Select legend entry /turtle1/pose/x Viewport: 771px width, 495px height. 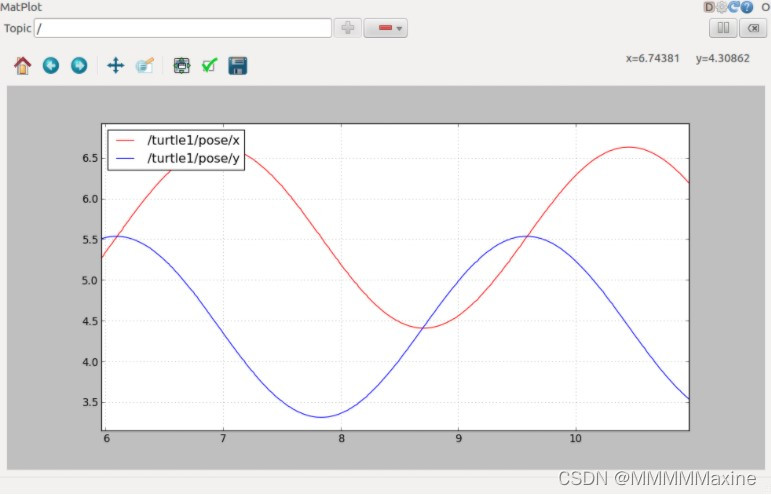point(193,140)
